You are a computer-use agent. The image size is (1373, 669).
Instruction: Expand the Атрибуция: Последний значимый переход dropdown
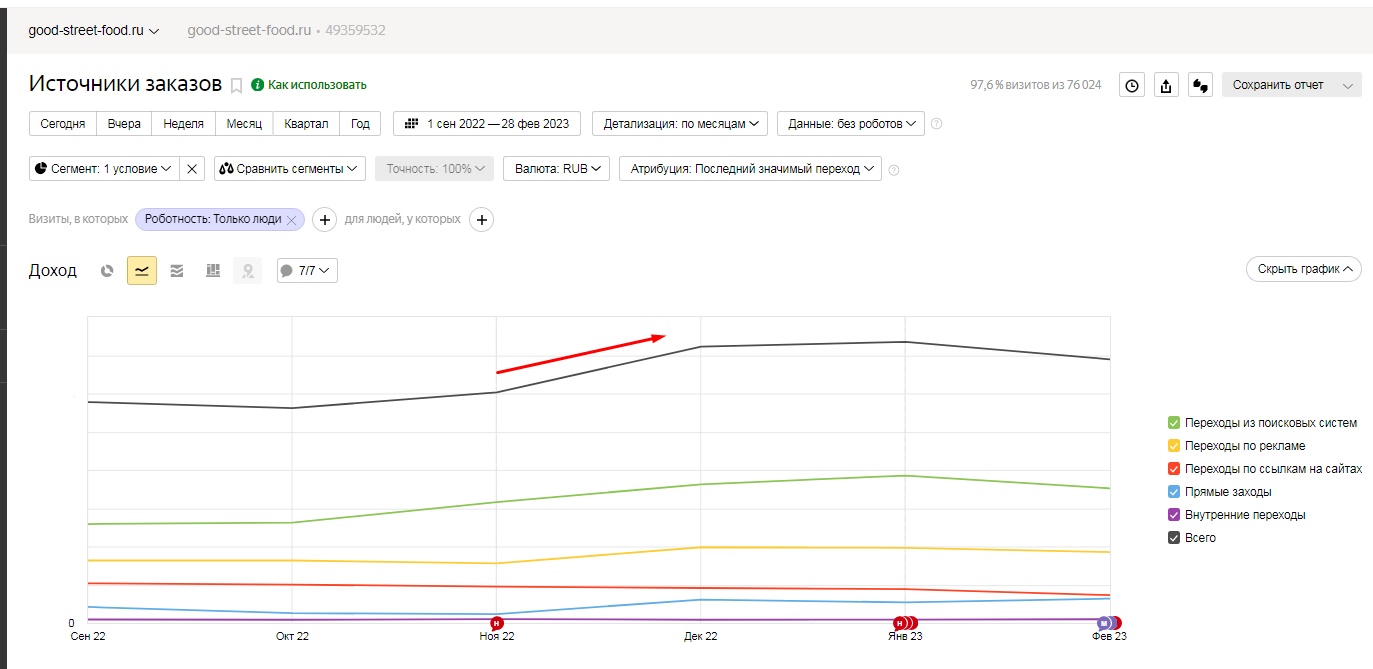750,169
